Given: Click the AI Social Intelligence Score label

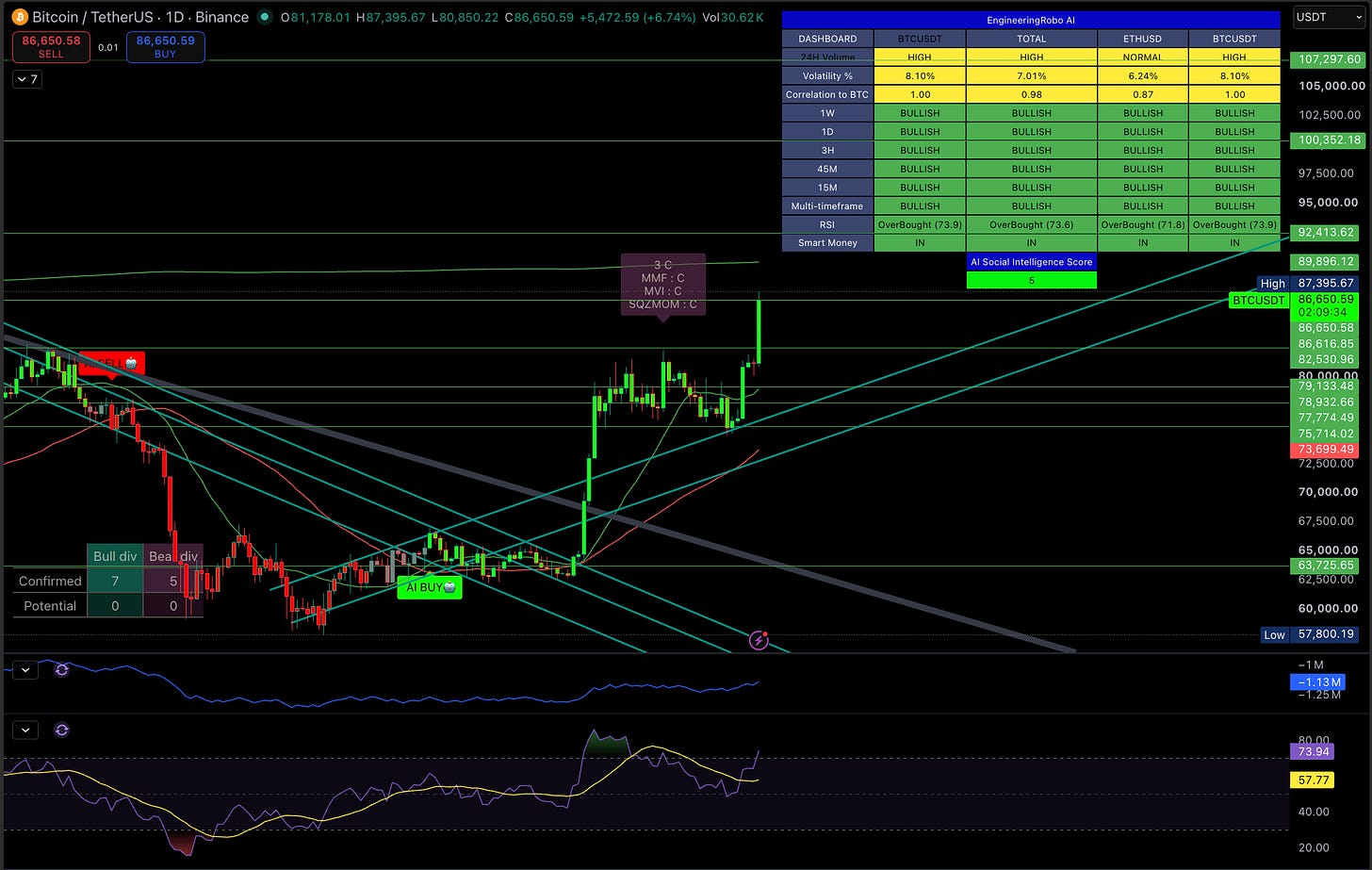Looking at the screenshot, I should pyautogui.click(x=1032, y=262).
